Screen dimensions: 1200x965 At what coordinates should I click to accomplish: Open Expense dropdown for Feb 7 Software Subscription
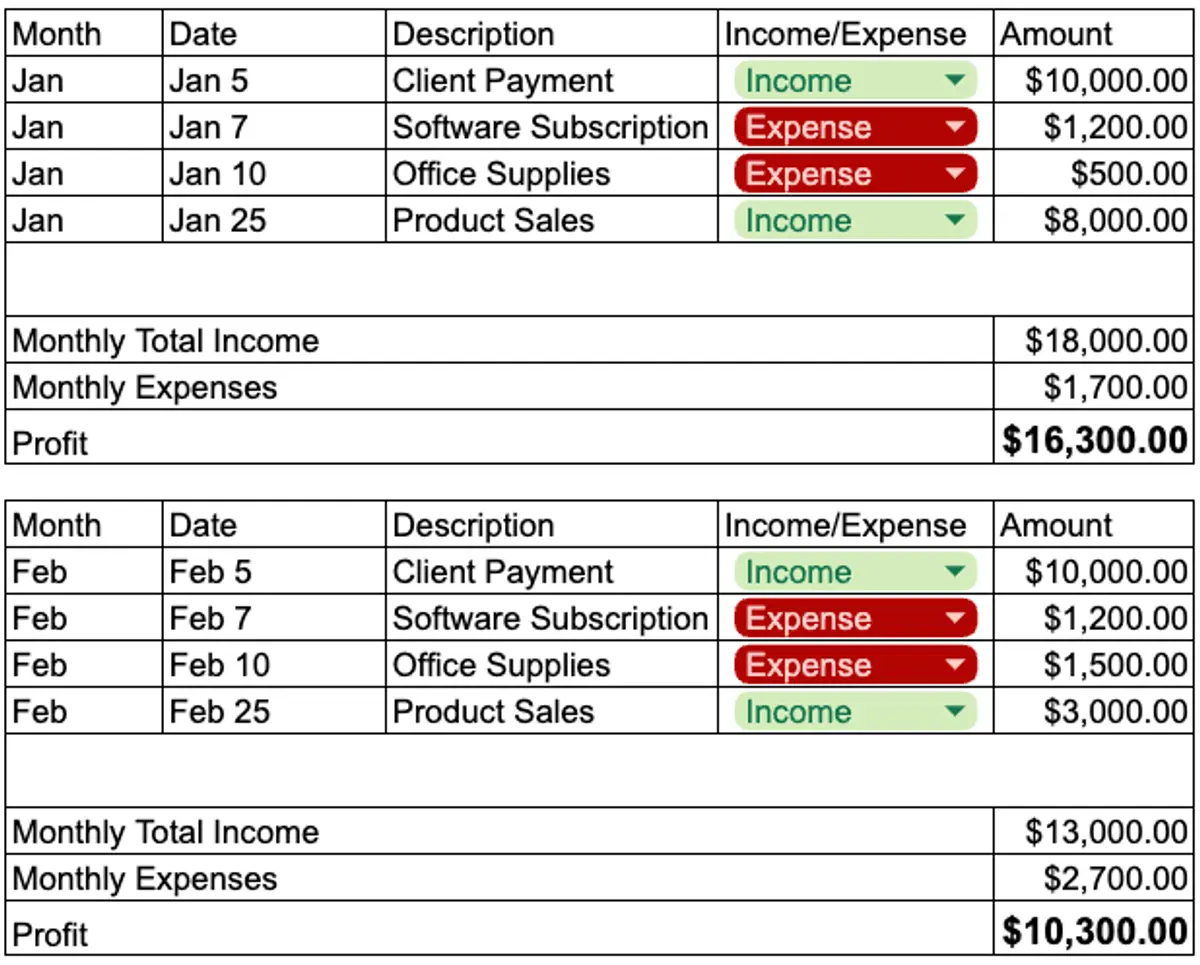[855, 618]
